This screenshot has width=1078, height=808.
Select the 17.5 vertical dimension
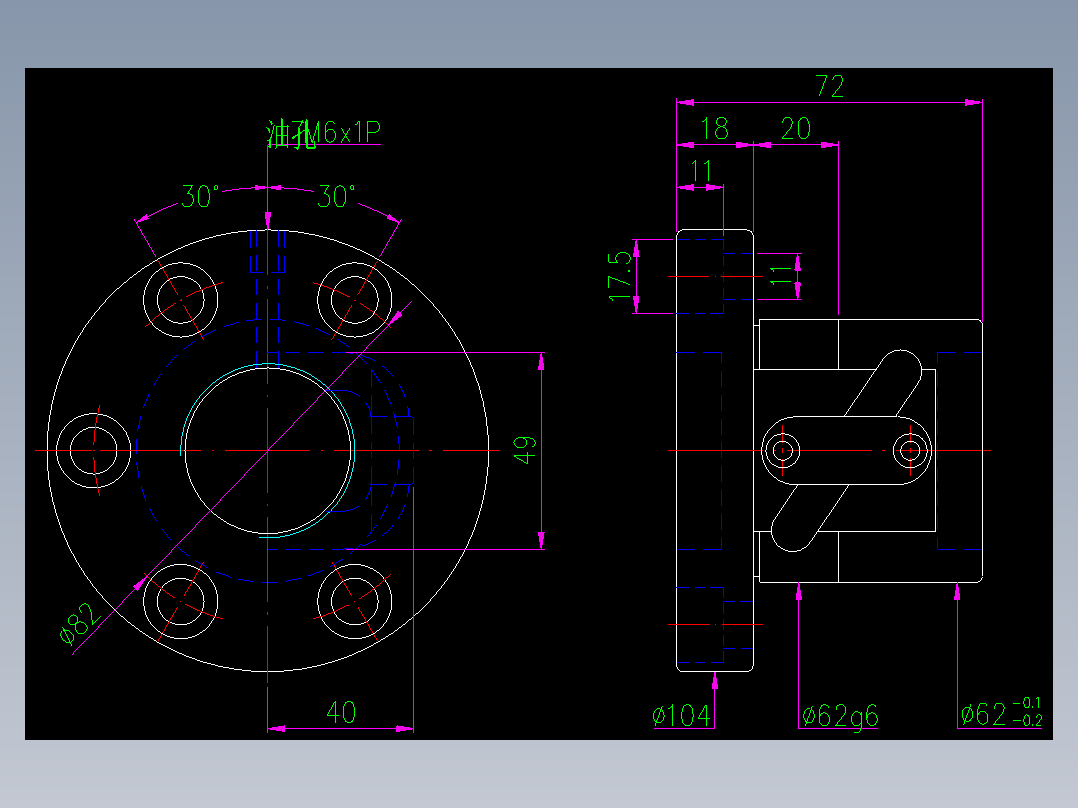click(x=620, y=276)
